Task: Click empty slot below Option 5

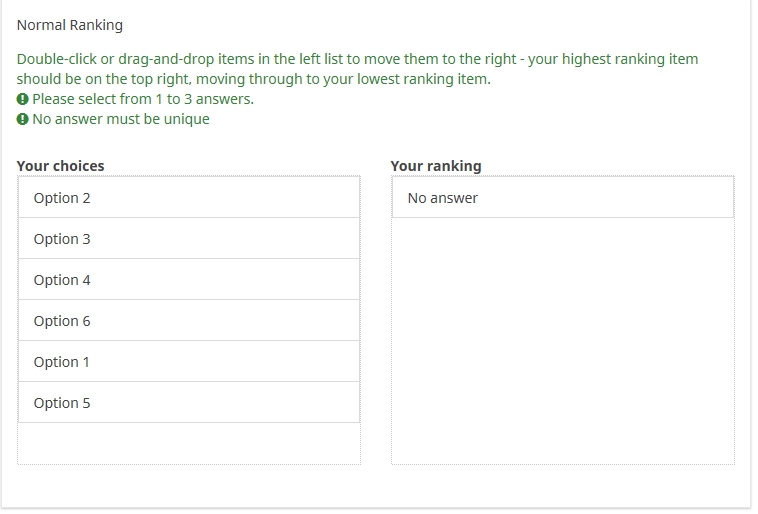Action: [188, 443]
